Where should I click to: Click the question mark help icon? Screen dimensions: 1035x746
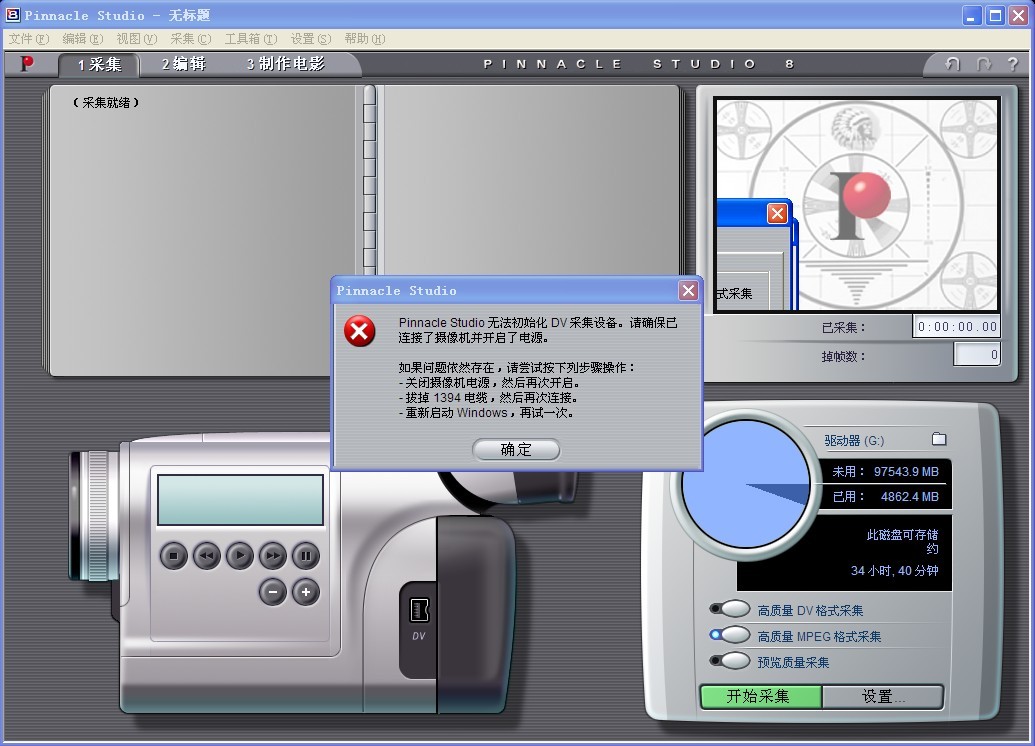1012,64
